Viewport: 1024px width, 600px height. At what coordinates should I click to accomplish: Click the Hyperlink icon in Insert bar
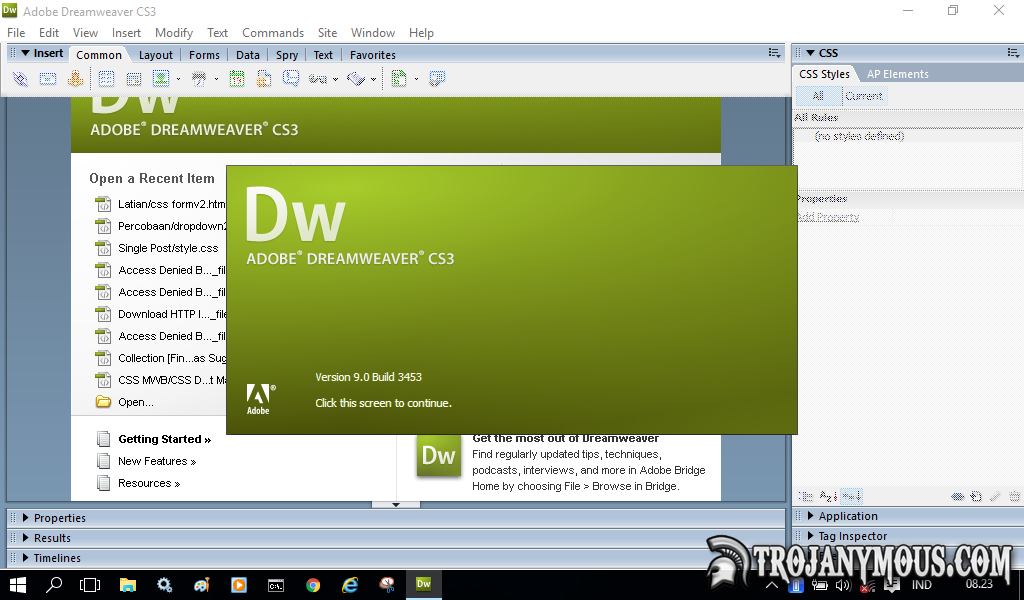point(20,79)
